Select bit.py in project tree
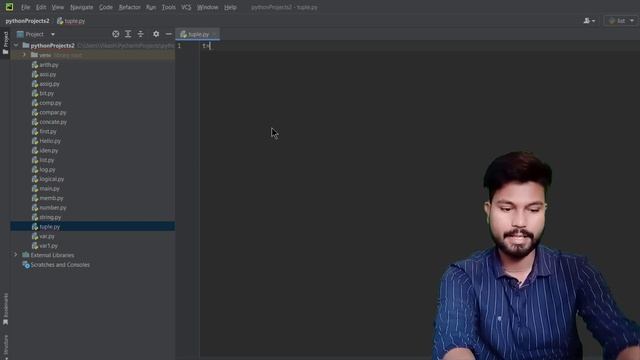The height and width of the screenshot is (360, 640). pyautogui.click(x=47, y=93)
